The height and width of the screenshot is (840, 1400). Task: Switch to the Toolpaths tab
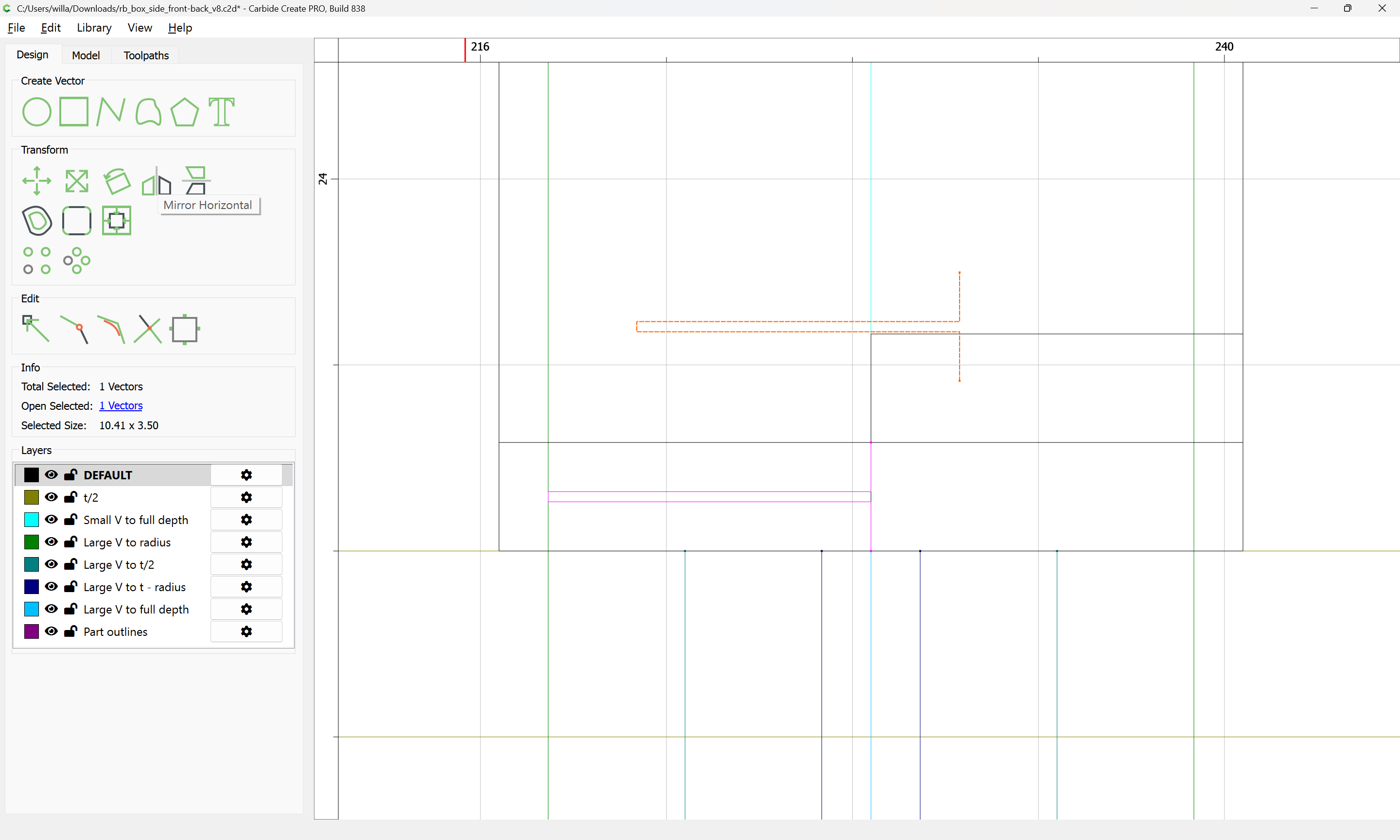(146, 55)
